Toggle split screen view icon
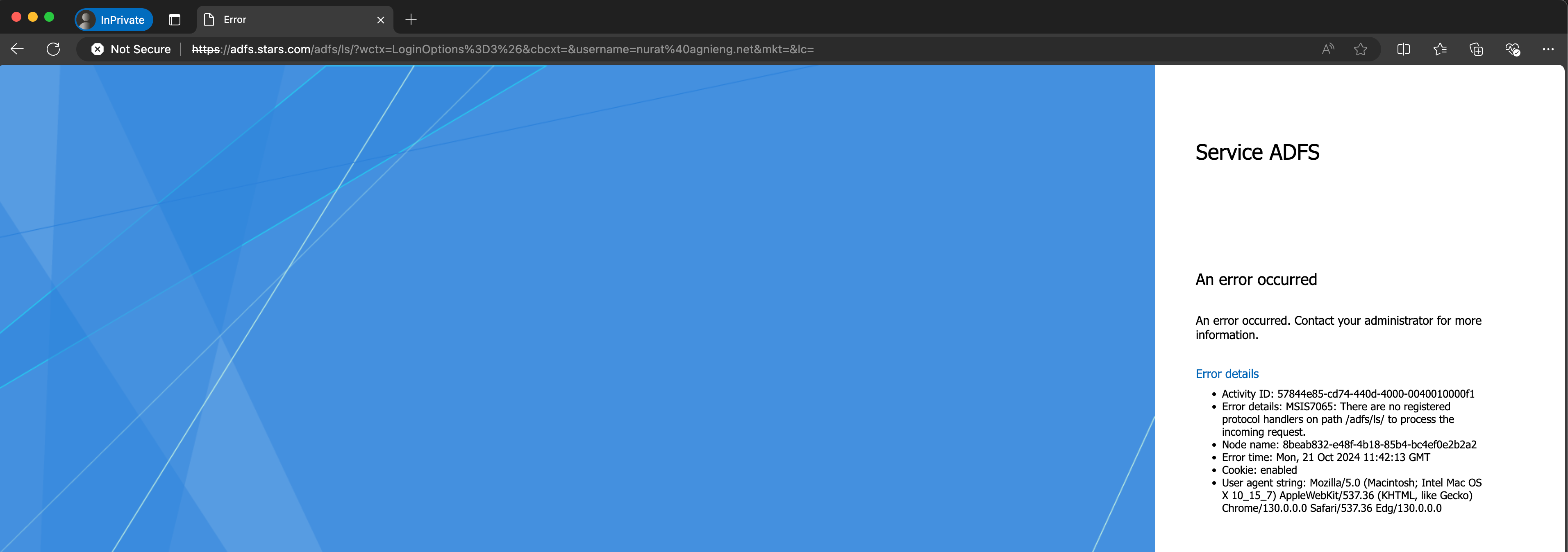Screen dimensions: 1568x552 click(x=1404, y=49)
